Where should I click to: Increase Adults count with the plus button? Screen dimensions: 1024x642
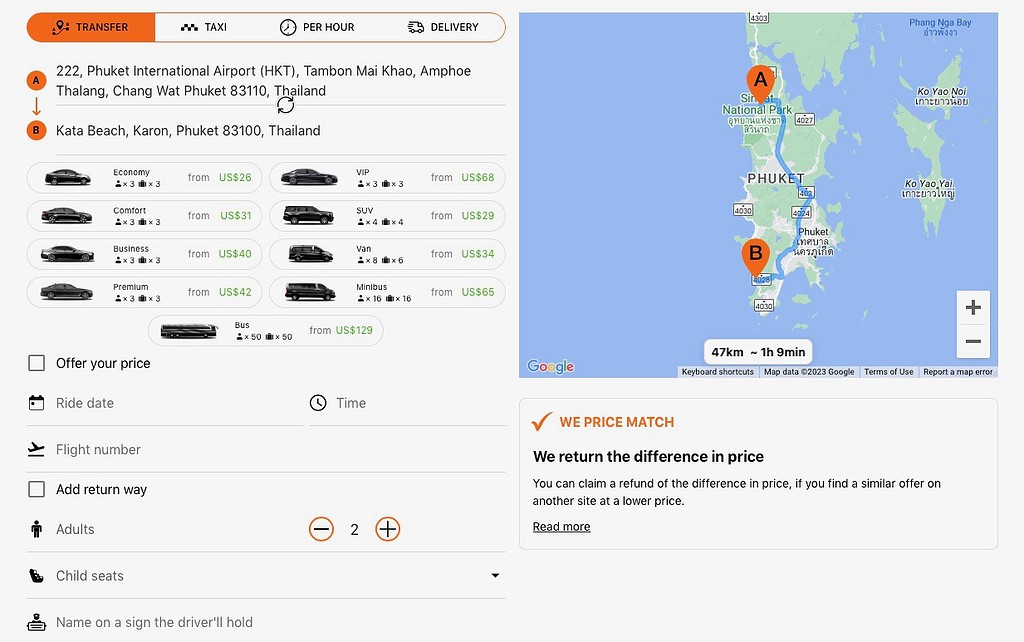click(x=388, y=529)
